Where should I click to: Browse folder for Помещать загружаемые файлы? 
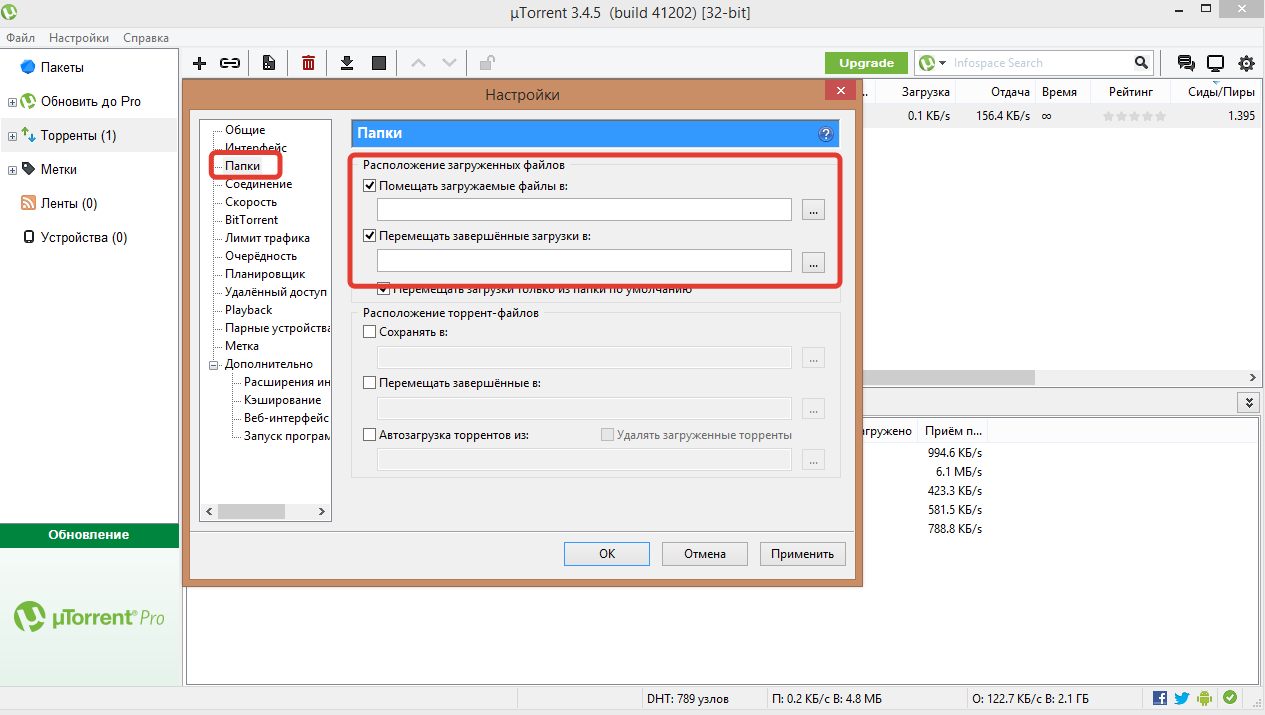pos(813,210)
